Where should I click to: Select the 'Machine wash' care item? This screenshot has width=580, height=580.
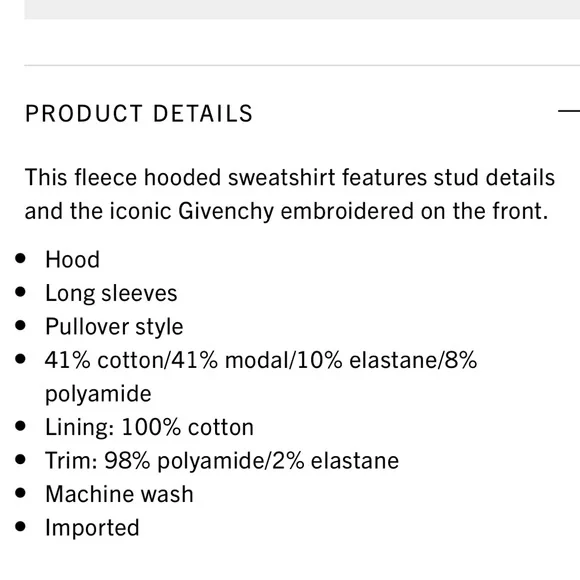click(119, 494)
